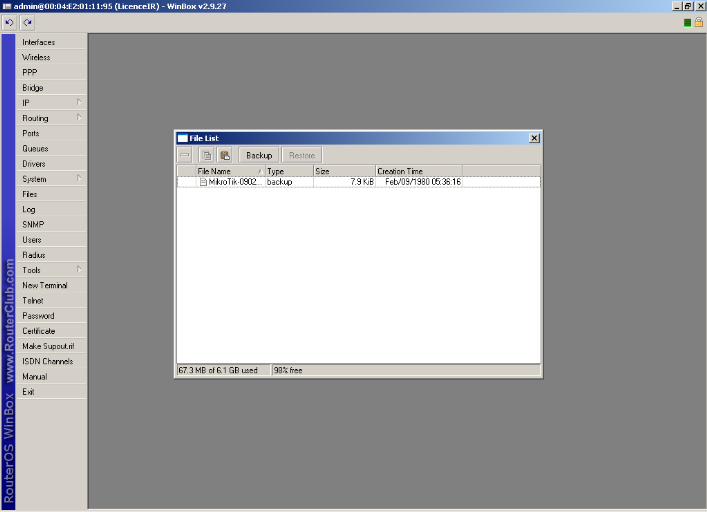Open the Certificate menu item
This screenshot has height=512, width=707.
[51, 331]
